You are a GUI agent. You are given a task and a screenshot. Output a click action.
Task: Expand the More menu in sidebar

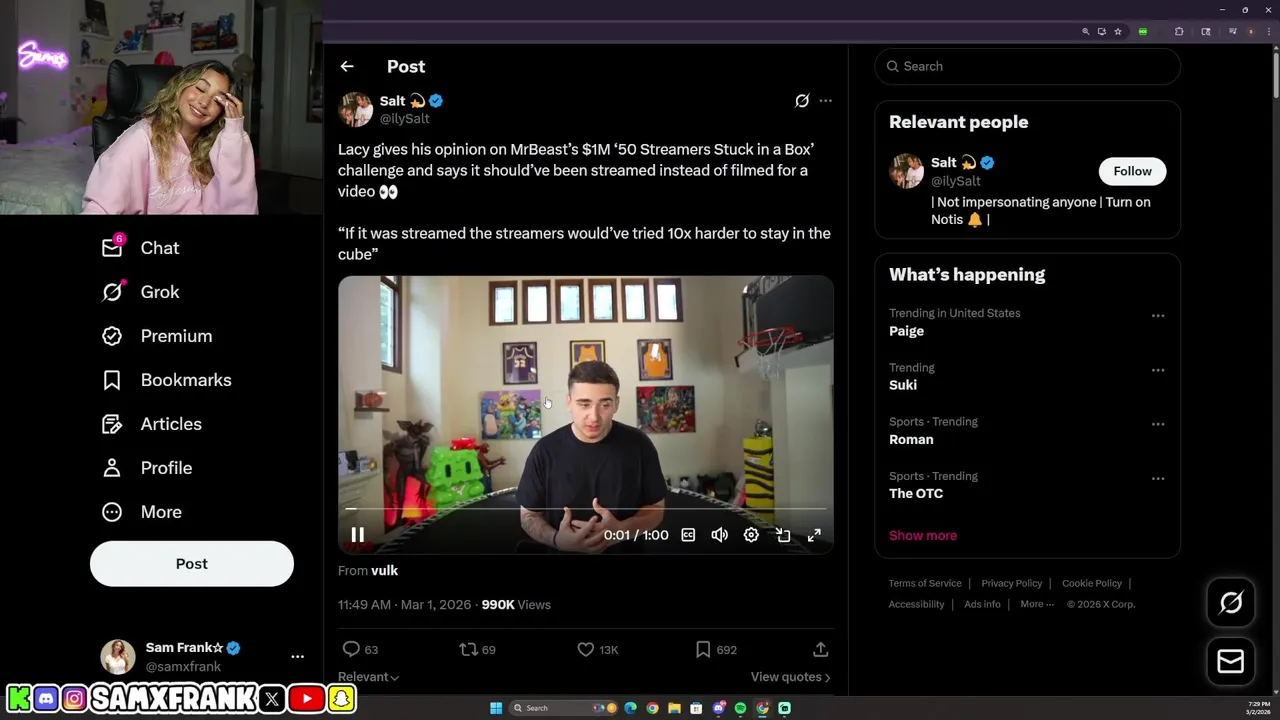pos(142,512)
